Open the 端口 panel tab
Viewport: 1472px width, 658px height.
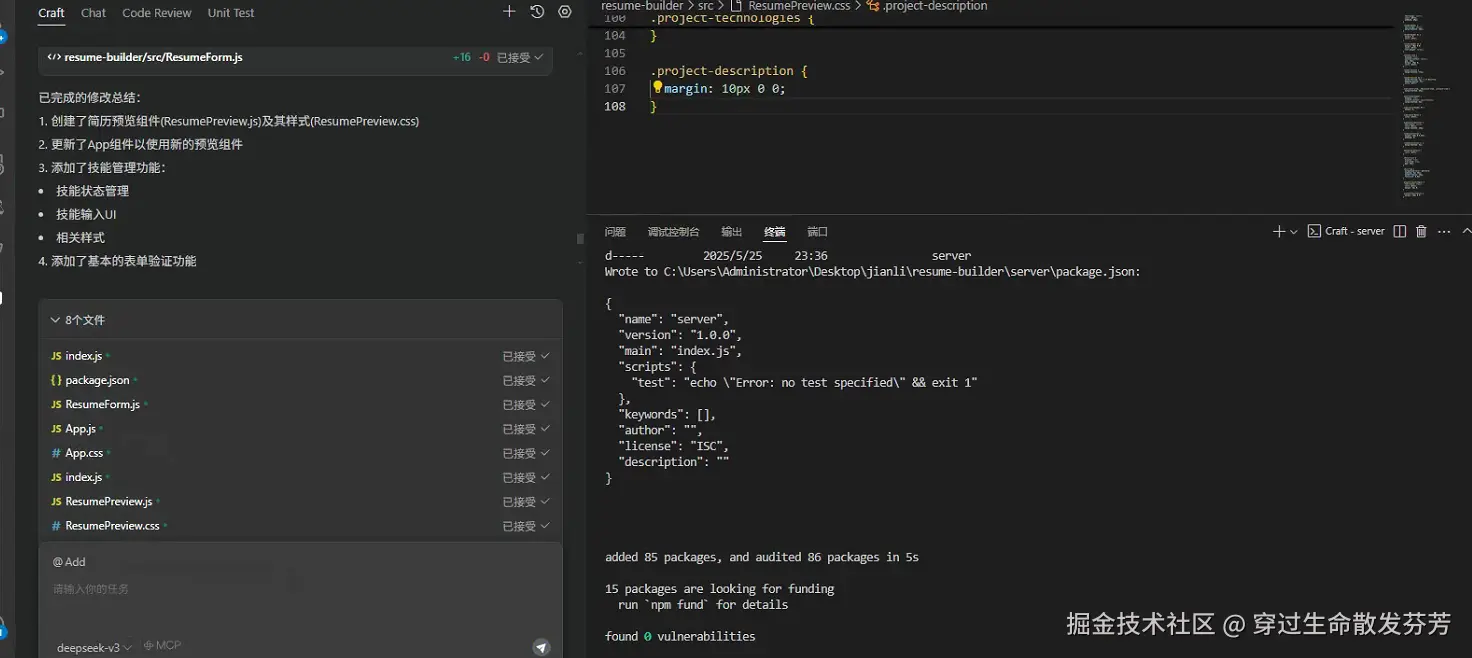click(818, 232)
